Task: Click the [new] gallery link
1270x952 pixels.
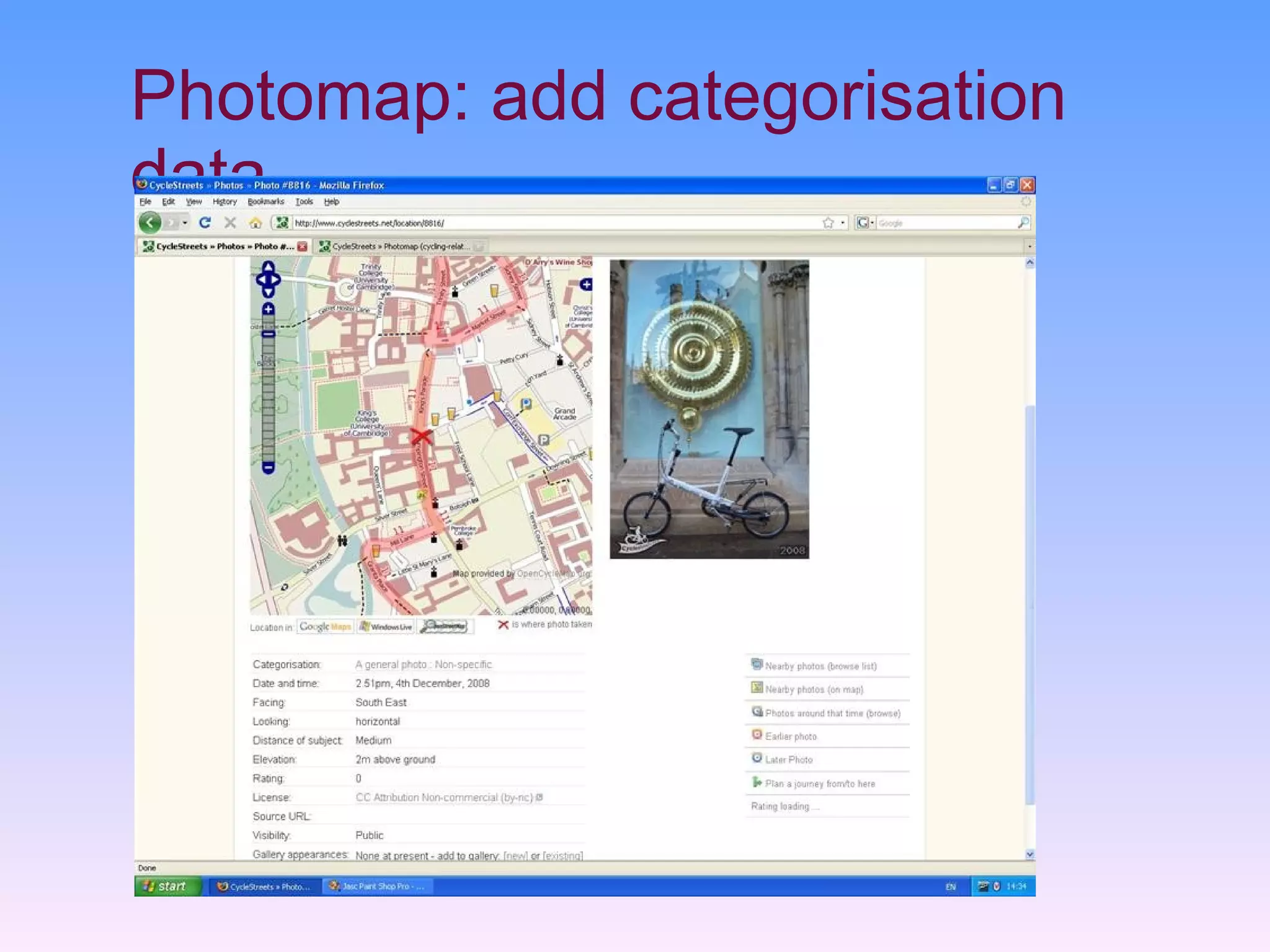Action: coord(515,856)
